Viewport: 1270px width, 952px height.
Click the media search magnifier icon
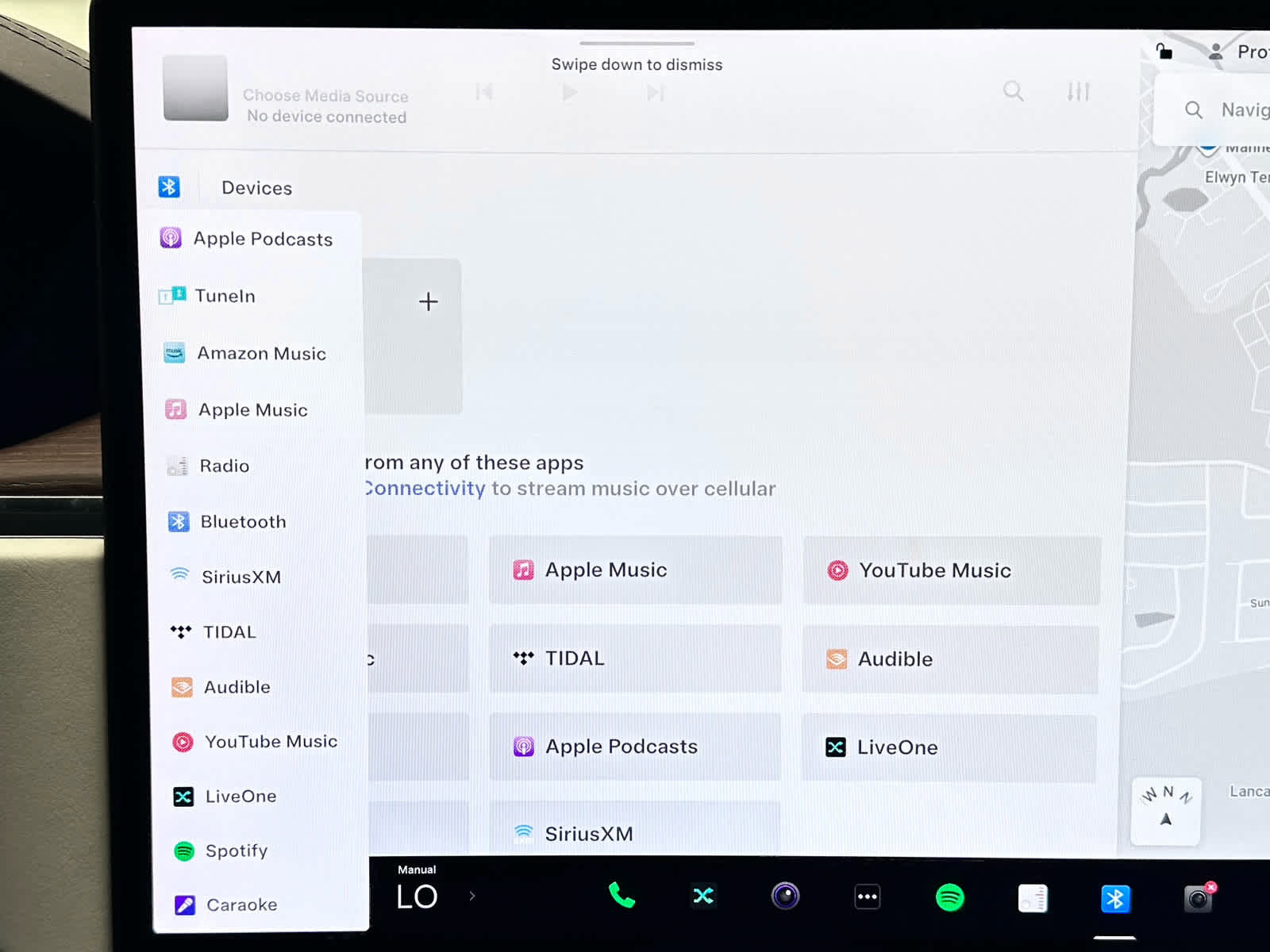click(1013, 91)
